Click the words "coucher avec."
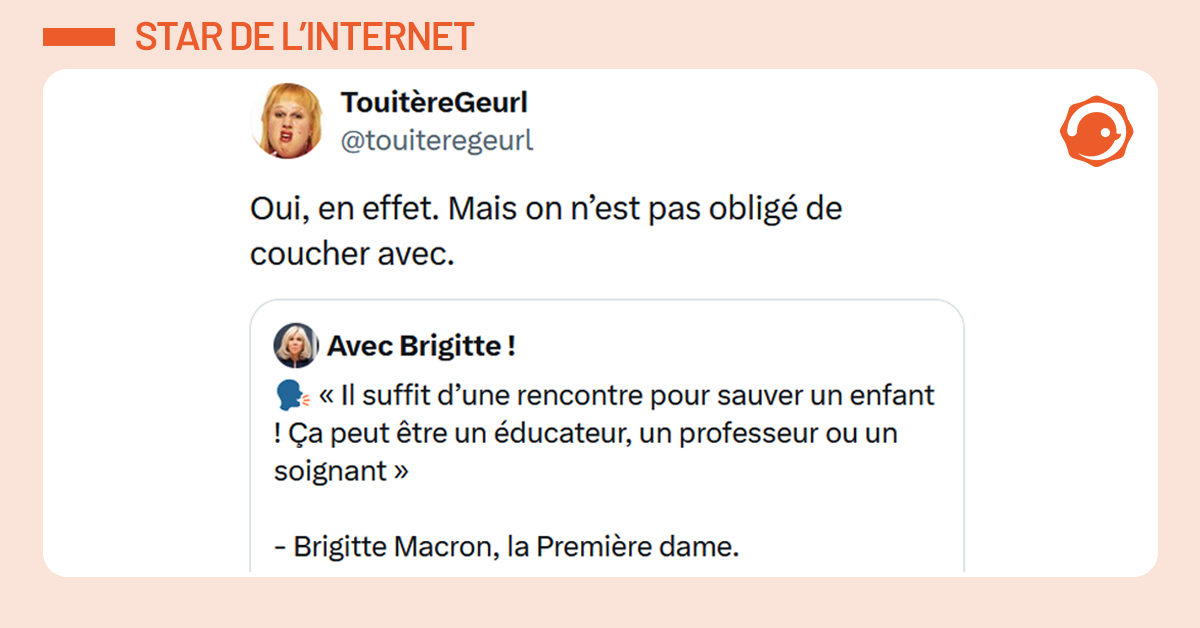 352,254
